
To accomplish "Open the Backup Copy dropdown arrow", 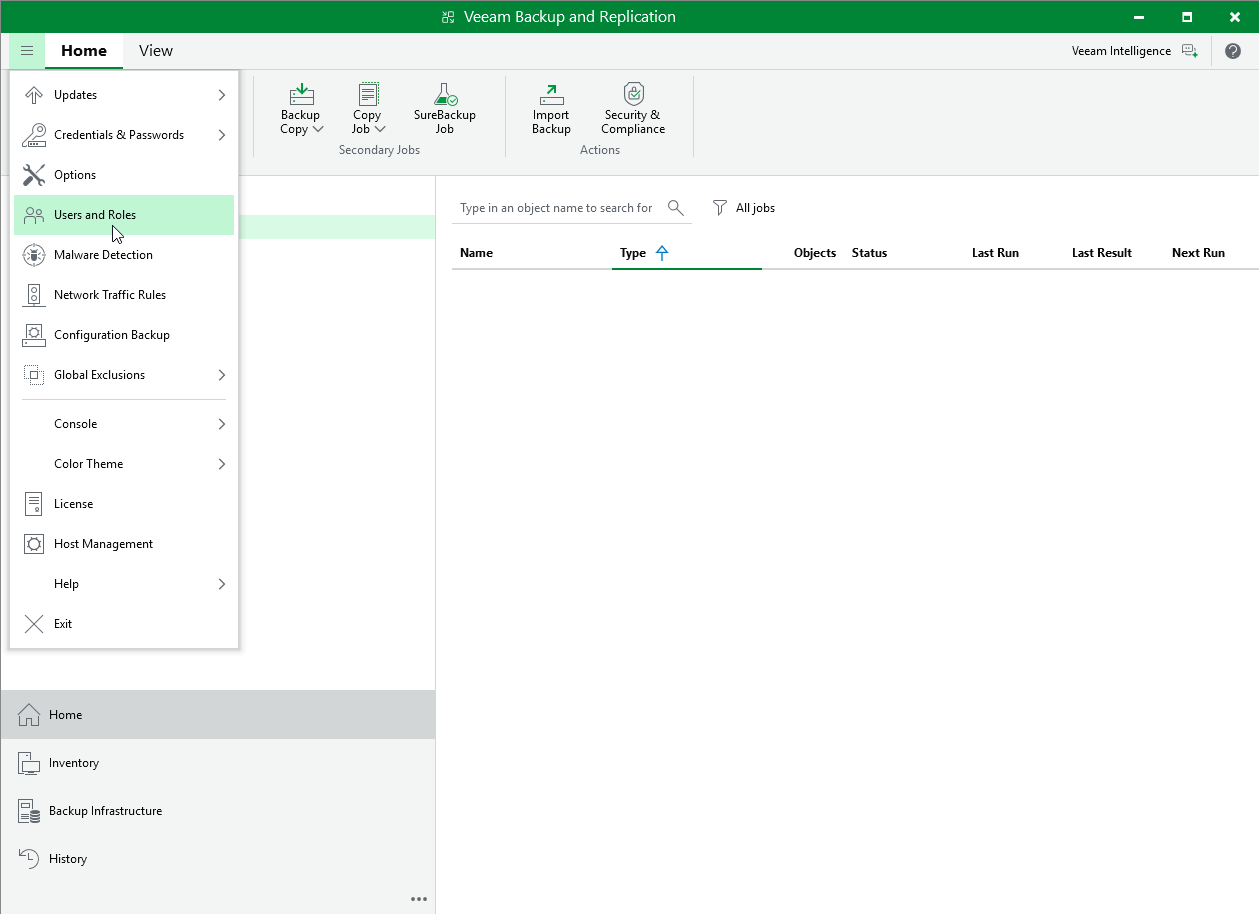I will pyautogui.click(x=318, y=130).
